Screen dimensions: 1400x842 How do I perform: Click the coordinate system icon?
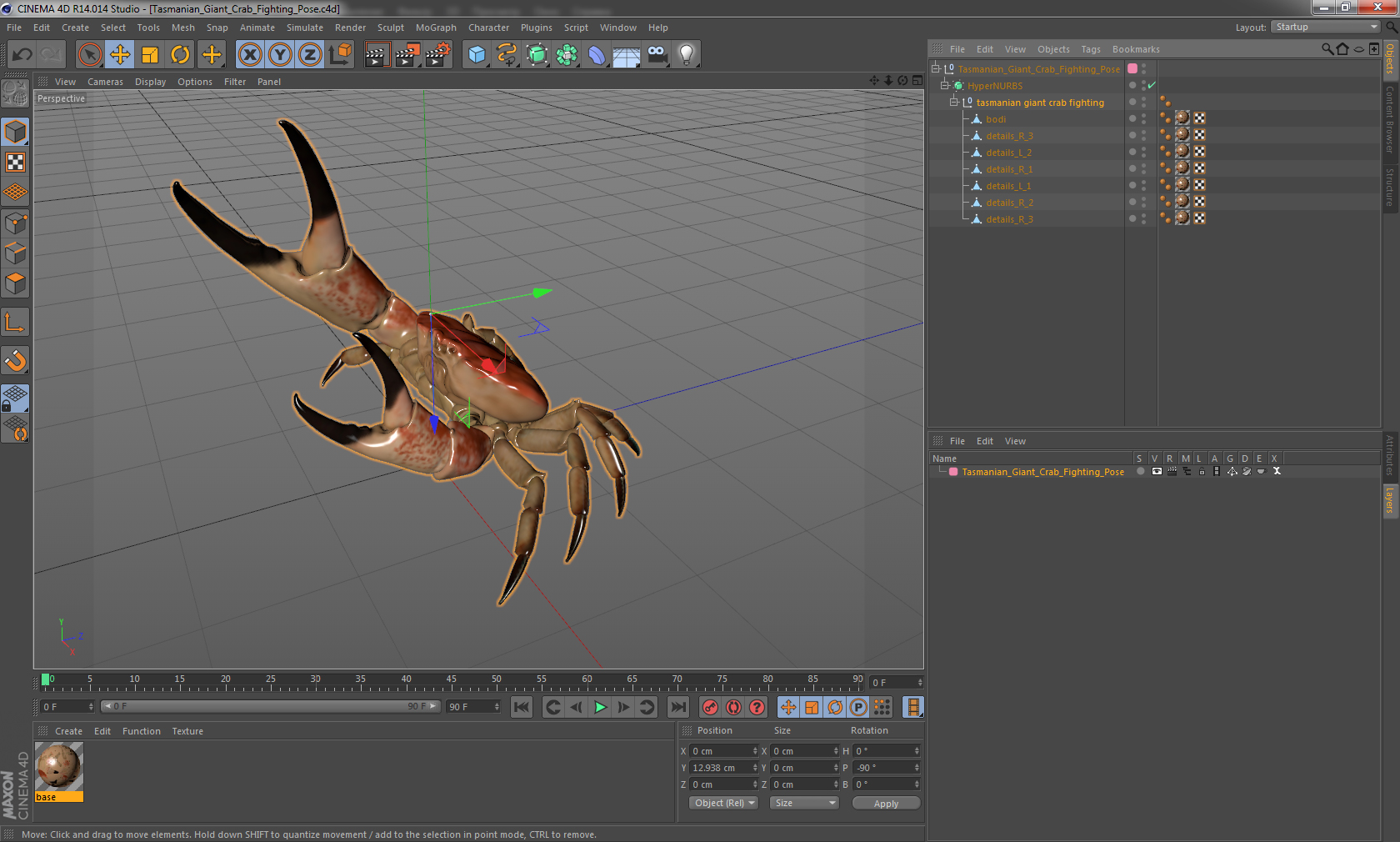[x=340, y=55]
